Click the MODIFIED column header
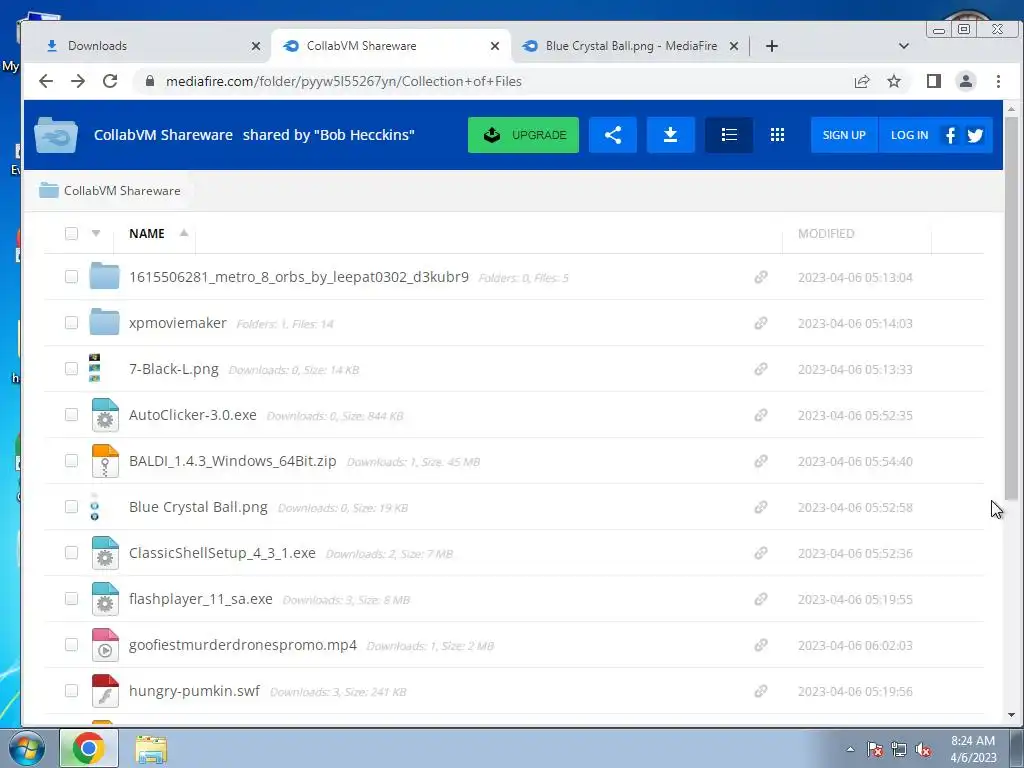The height and width of the screenshot is (768, 1024). (x=826, y=233)
